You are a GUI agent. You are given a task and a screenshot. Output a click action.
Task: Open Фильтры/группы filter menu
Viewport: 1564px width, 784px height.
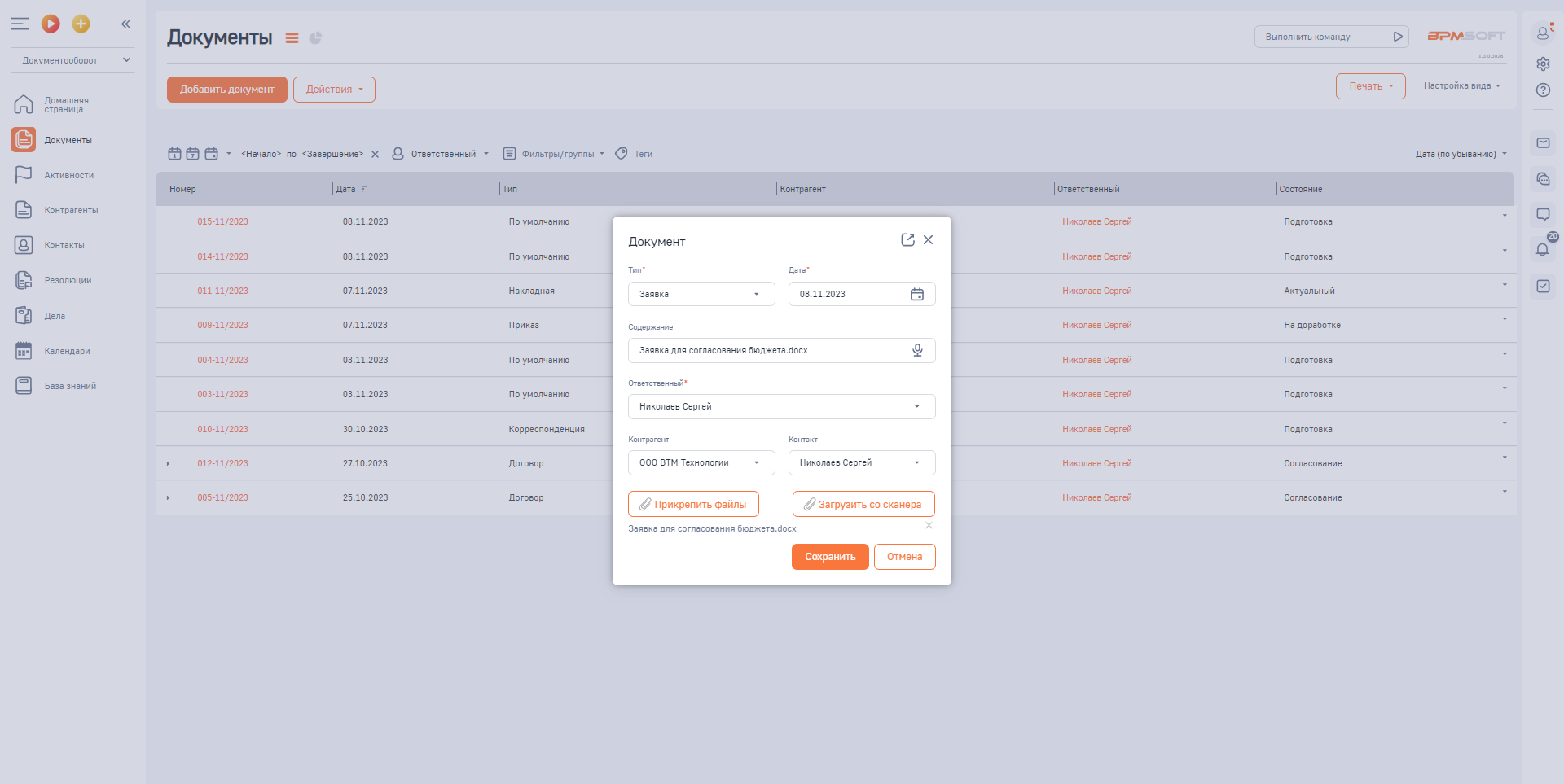point(553,154)
